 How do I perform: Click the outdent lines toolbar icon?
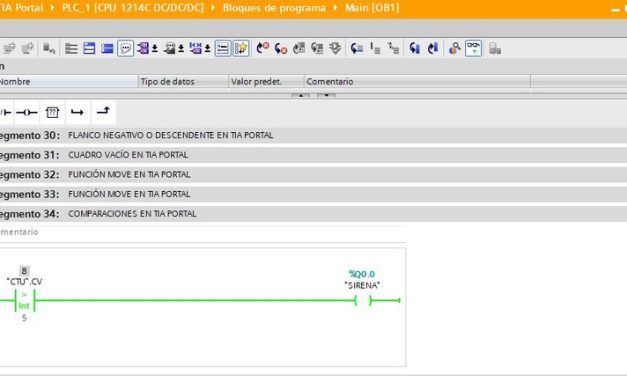[393, 48]
